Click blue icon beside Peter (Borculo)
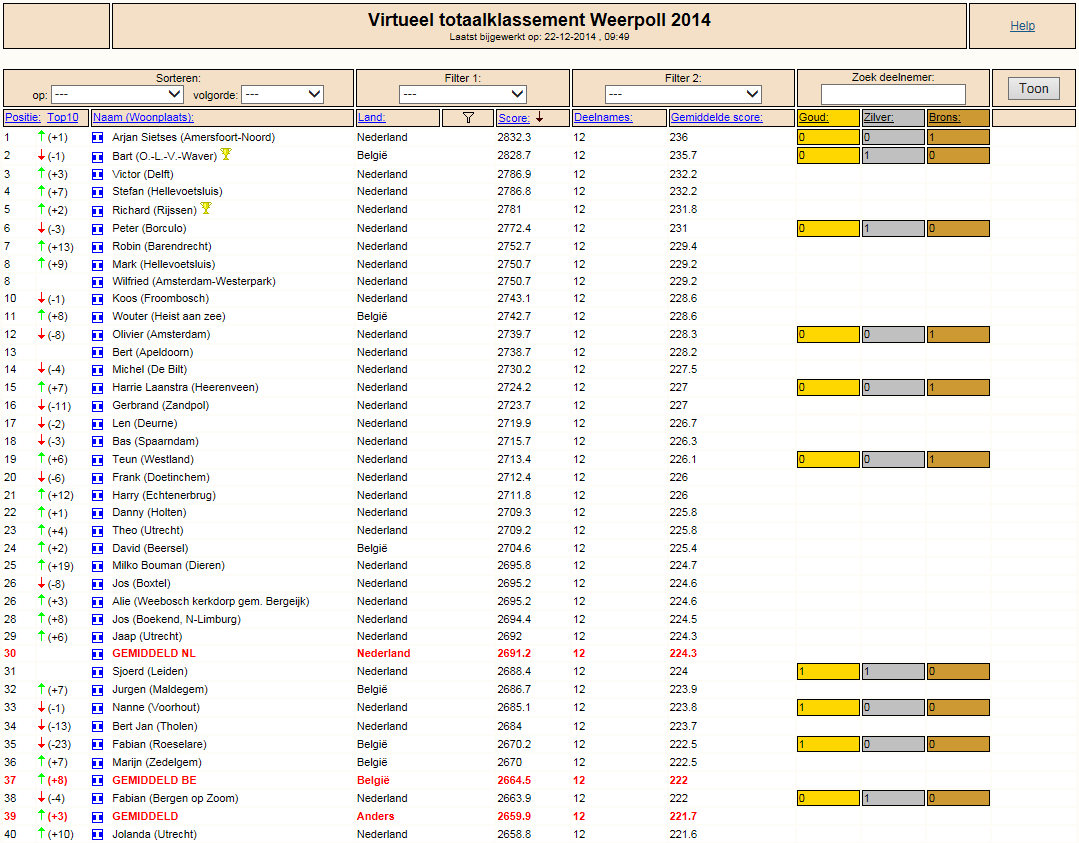The width and height of the screenshot is (1079, 843). click(x=98, y=228)
